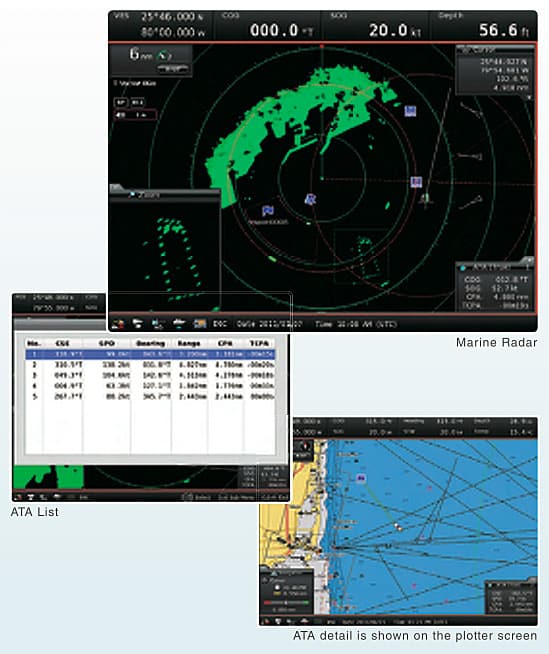Viewport: 549px width, 654px height.
Task: Click the second icon in radar bottom toolbar
Action: click(137, 324)
